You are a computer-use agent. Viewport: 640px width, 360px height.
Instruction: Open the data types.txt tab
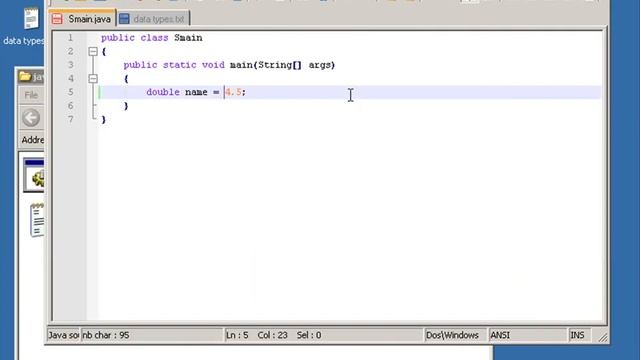pyautogui.click(x=153, y=19)
